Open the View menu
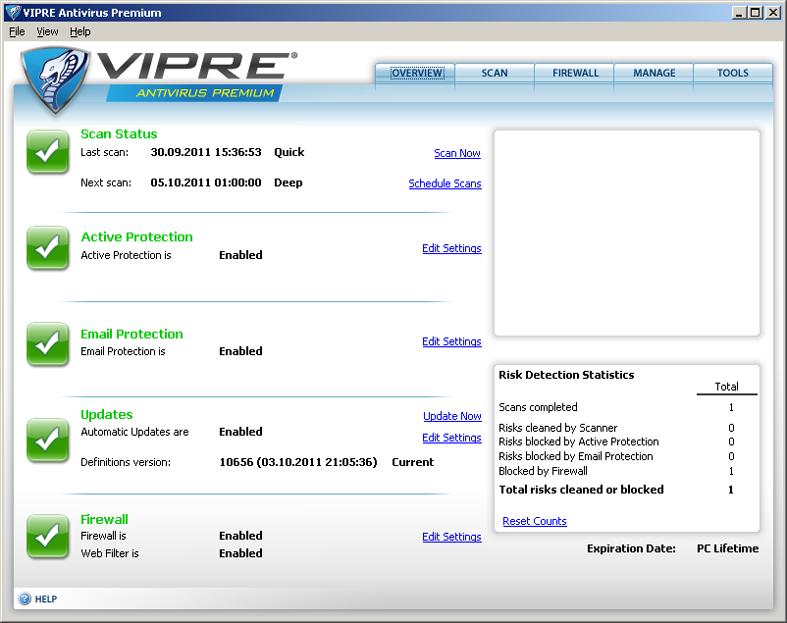The width and height of the screenshot is (787, 623). click(x=47, y=32)
